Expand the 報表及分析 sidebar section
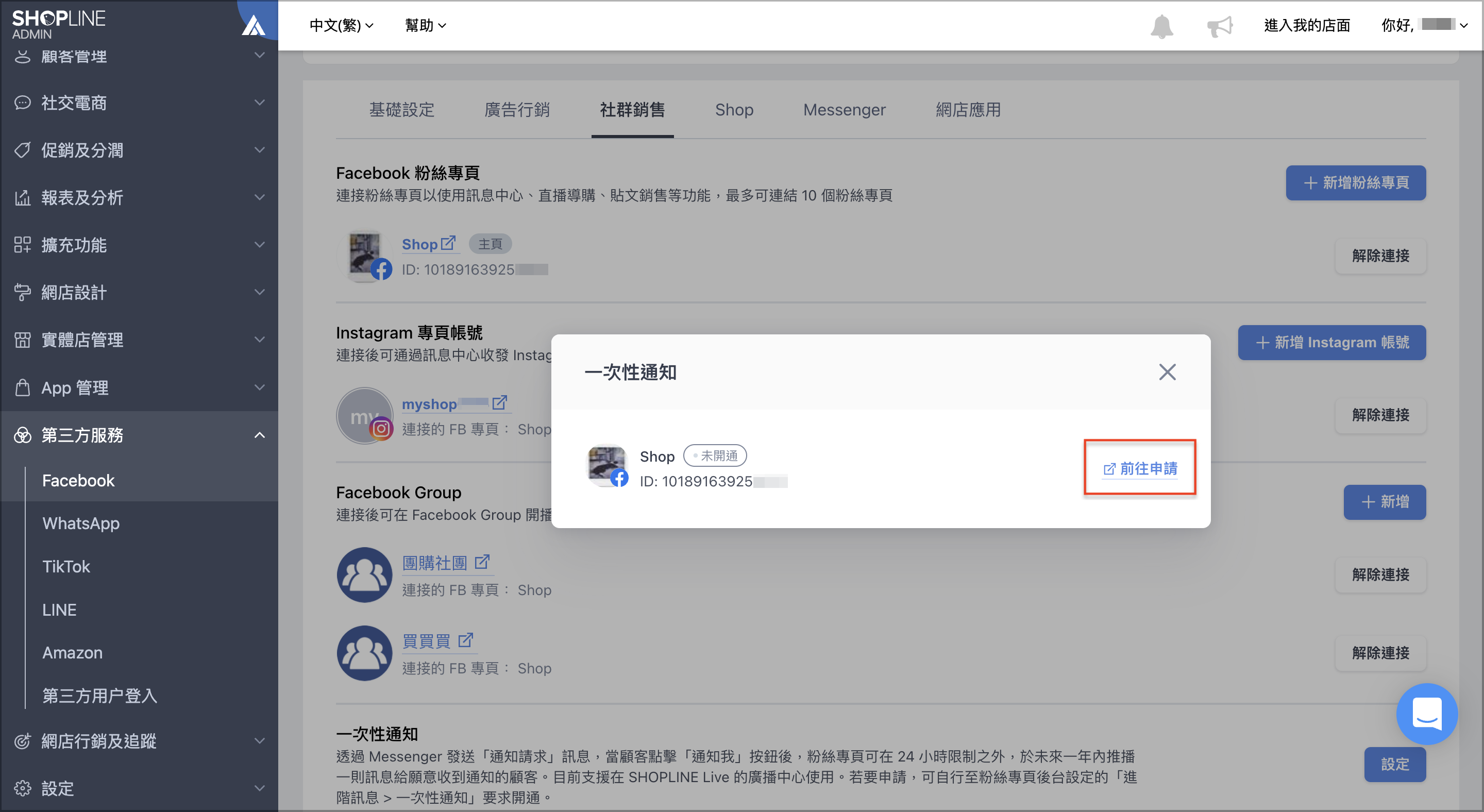The width and height of the screenshot is (1484, 812). click(260, 197)
